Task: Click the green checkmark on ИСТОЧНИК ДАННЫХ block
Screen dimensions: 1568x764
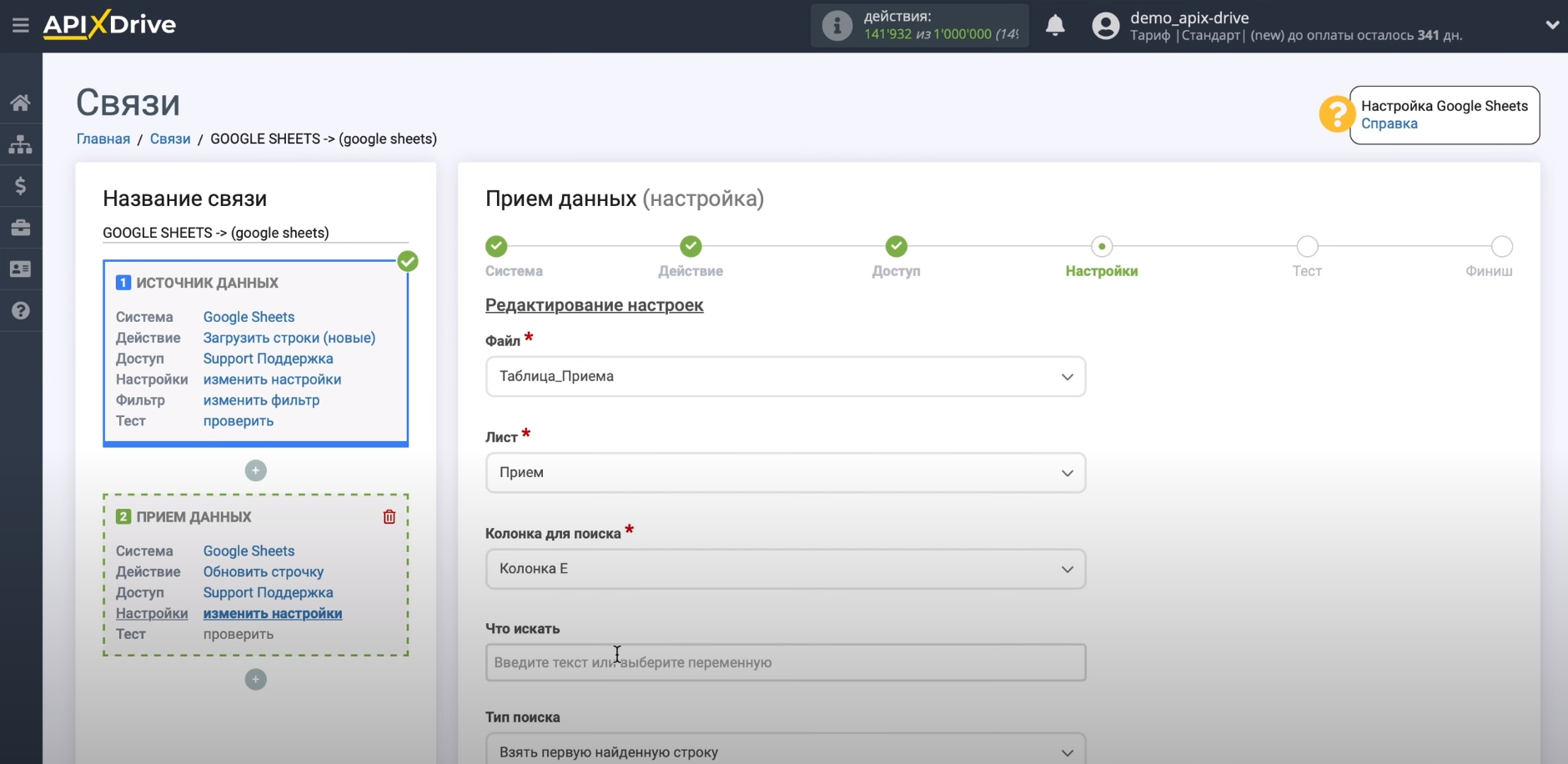Action: pyautogui.click(x=408, y=262)
